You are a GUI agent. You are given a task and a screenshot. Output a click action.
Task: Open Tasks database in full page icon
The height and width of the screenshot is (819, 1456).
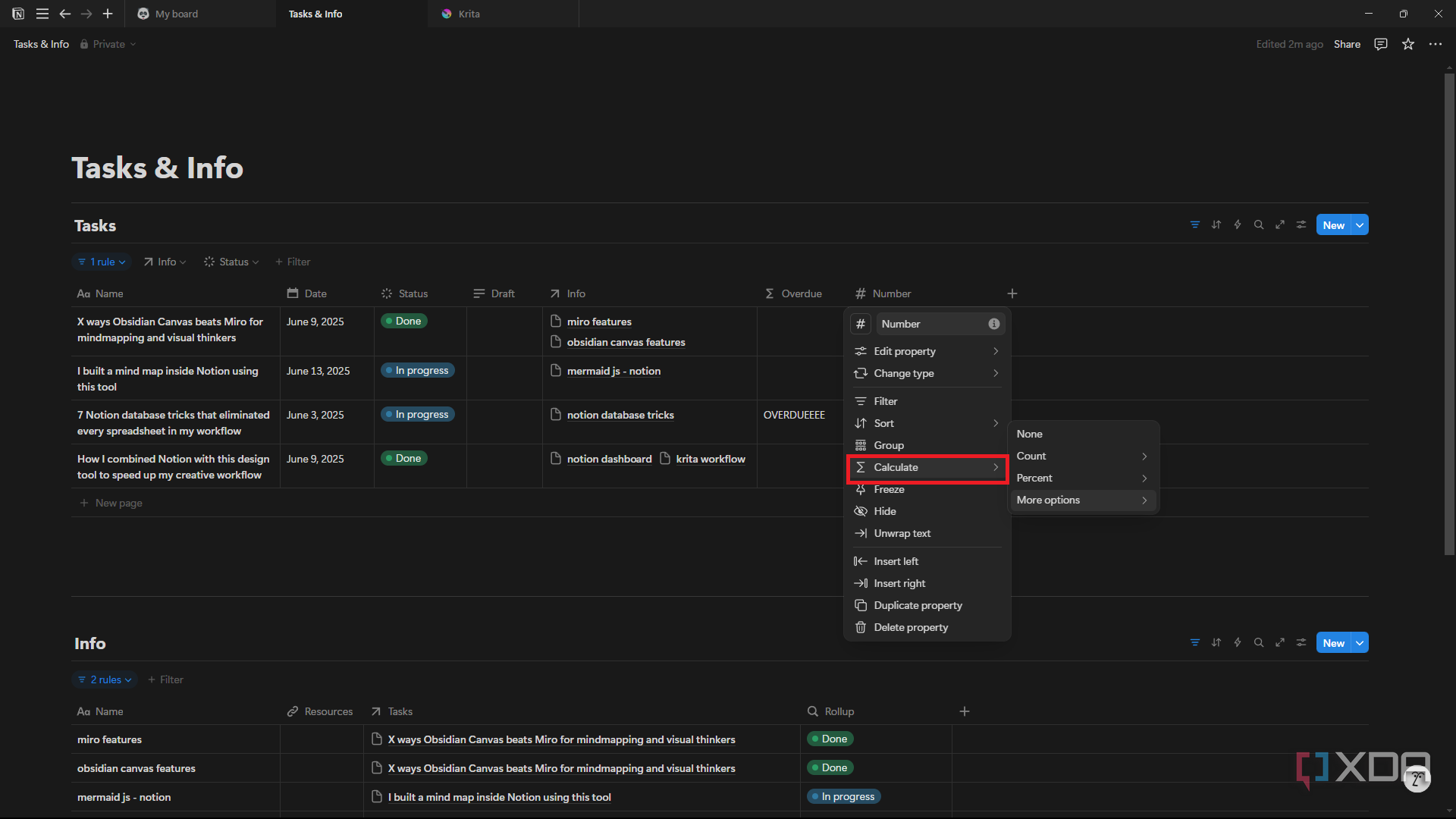1280,225
